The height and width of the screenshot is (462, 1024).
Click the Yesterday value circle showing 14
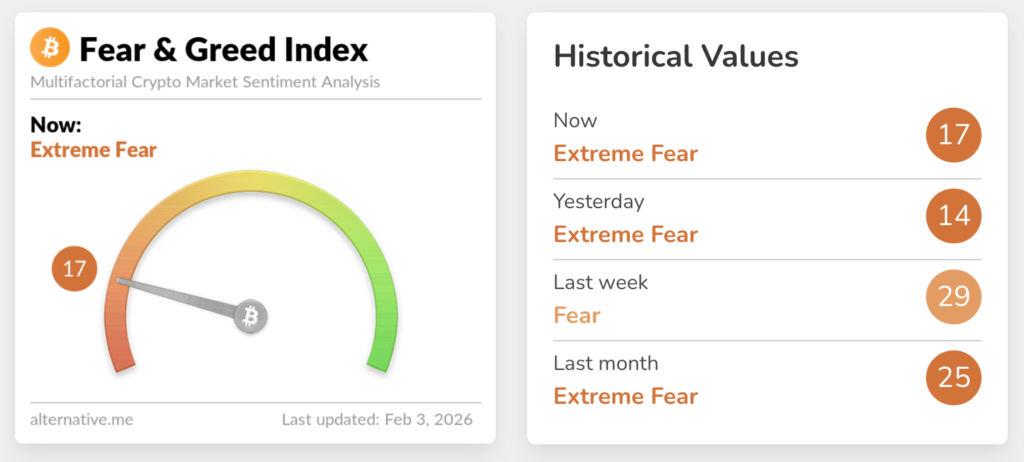click(x=953, y=216)
